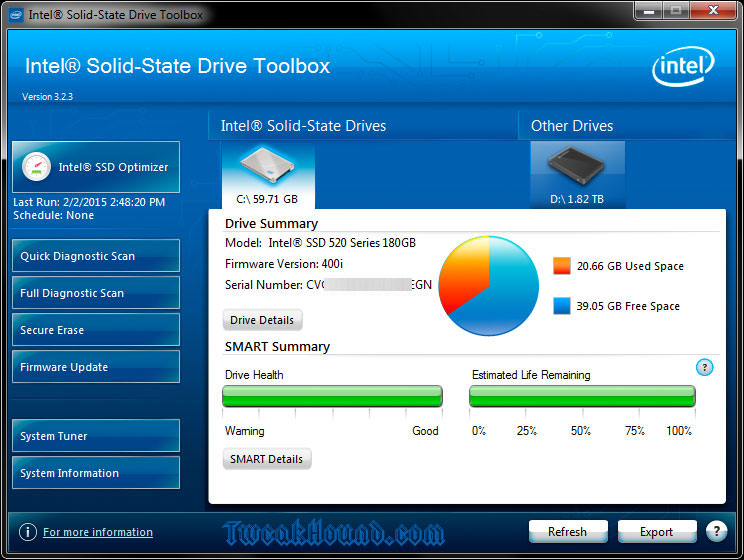This screenshot has height=560, width=744.
Task: Click the Other Drives header
Action: 572,126
